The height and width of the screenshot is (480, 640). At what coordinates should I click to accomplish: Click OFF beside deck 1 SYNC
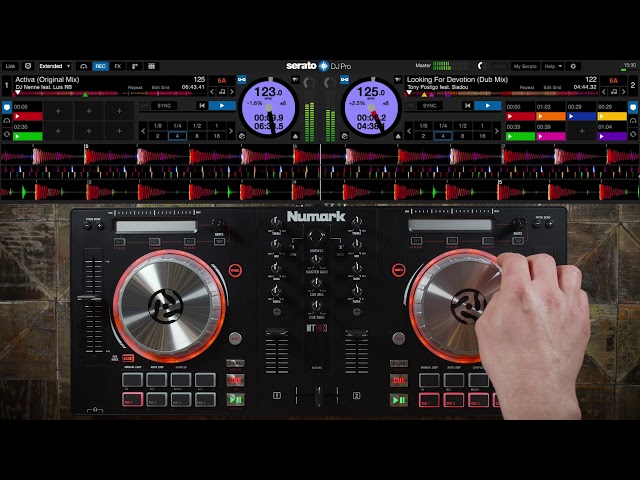click(x=144, y=106)
